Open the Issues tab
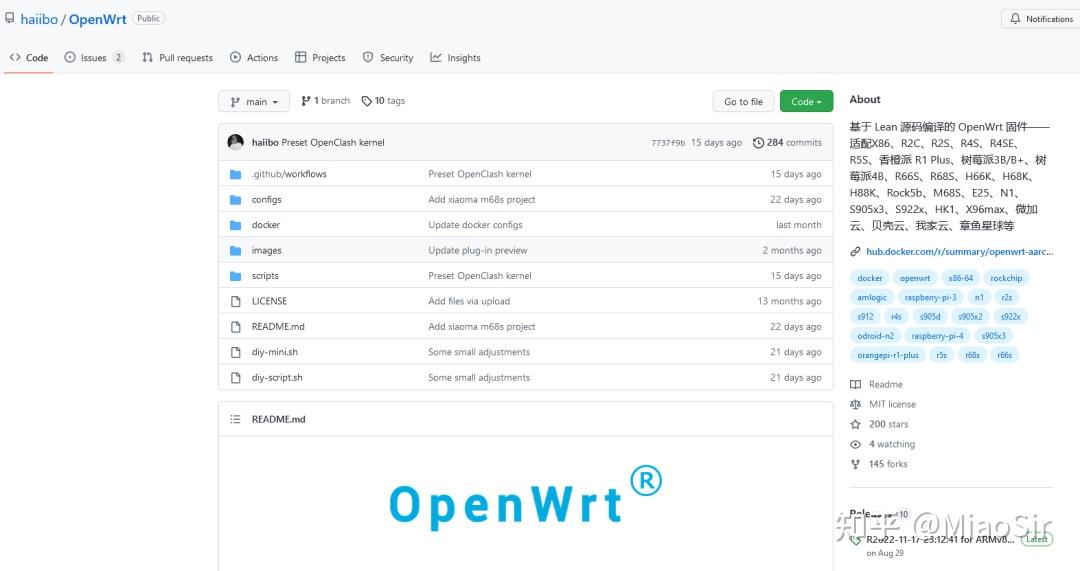 click(x=94, y=58)
